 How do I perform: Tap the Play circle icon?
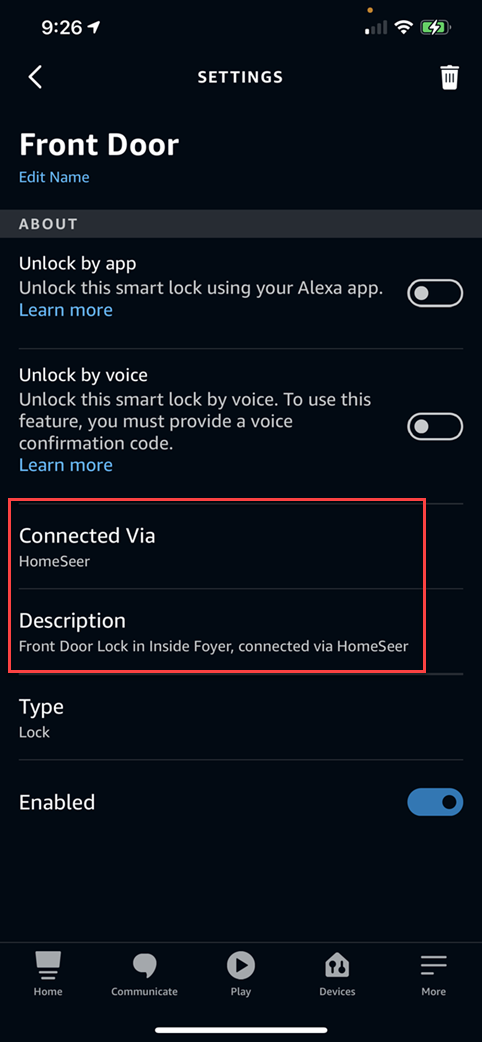(241, 964)
